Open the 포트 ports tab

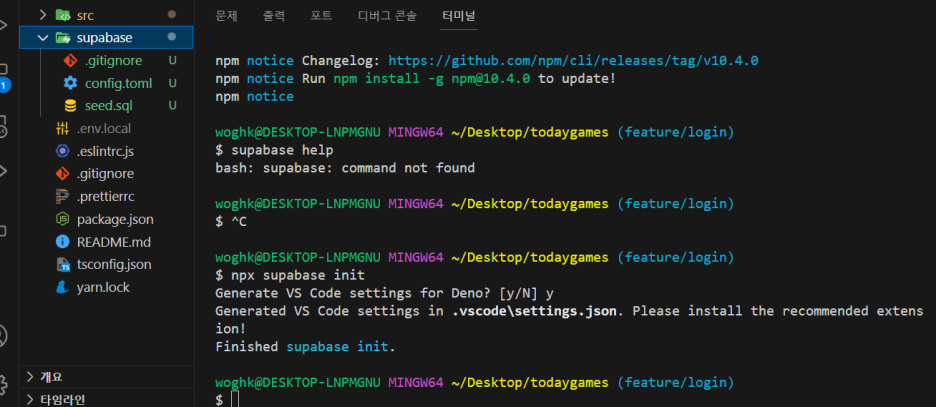pos(321,16)
